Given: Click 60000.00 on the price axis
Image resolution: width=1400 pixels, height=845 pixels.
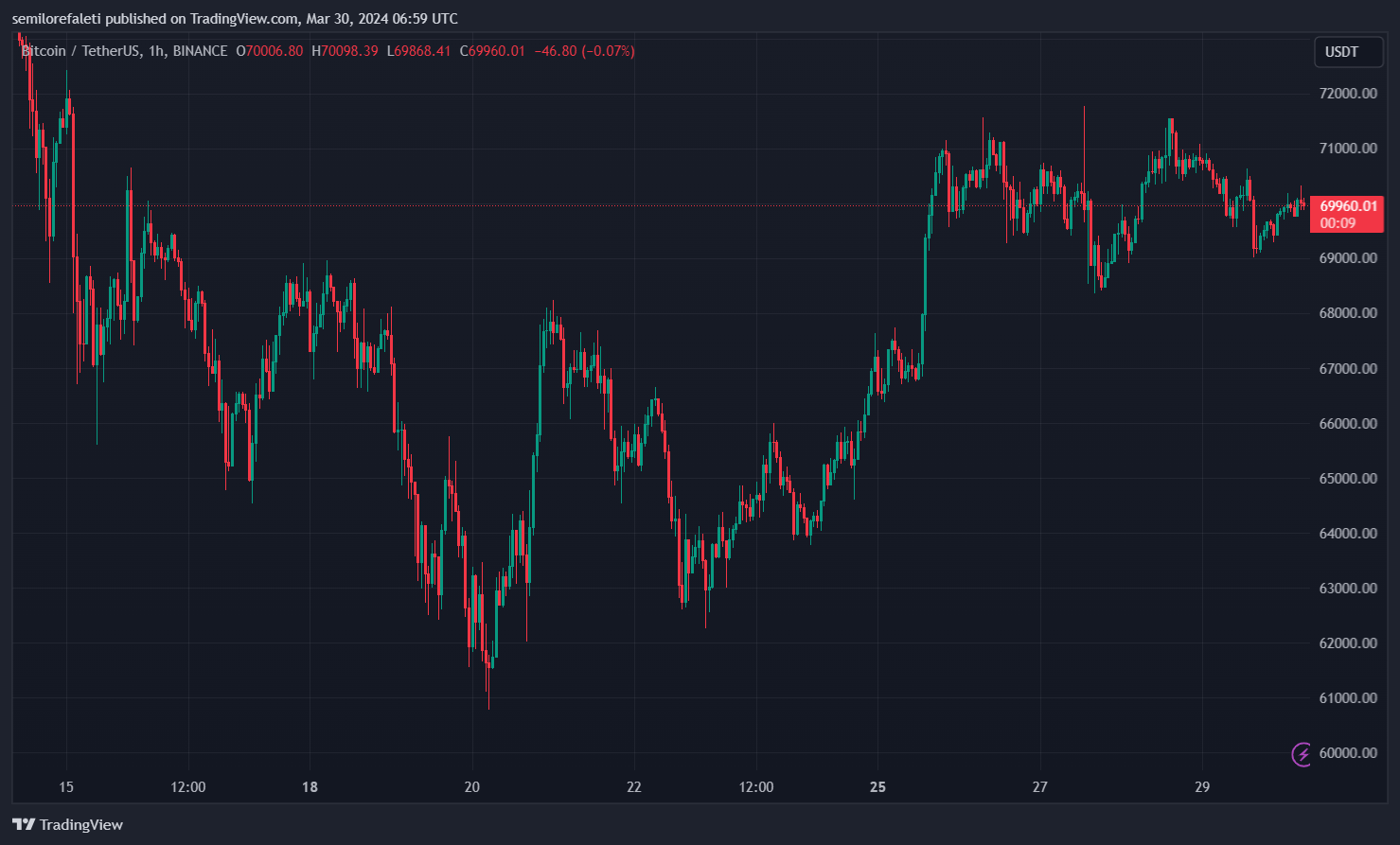Looking at the screenshot, I should coord(1348,752).
